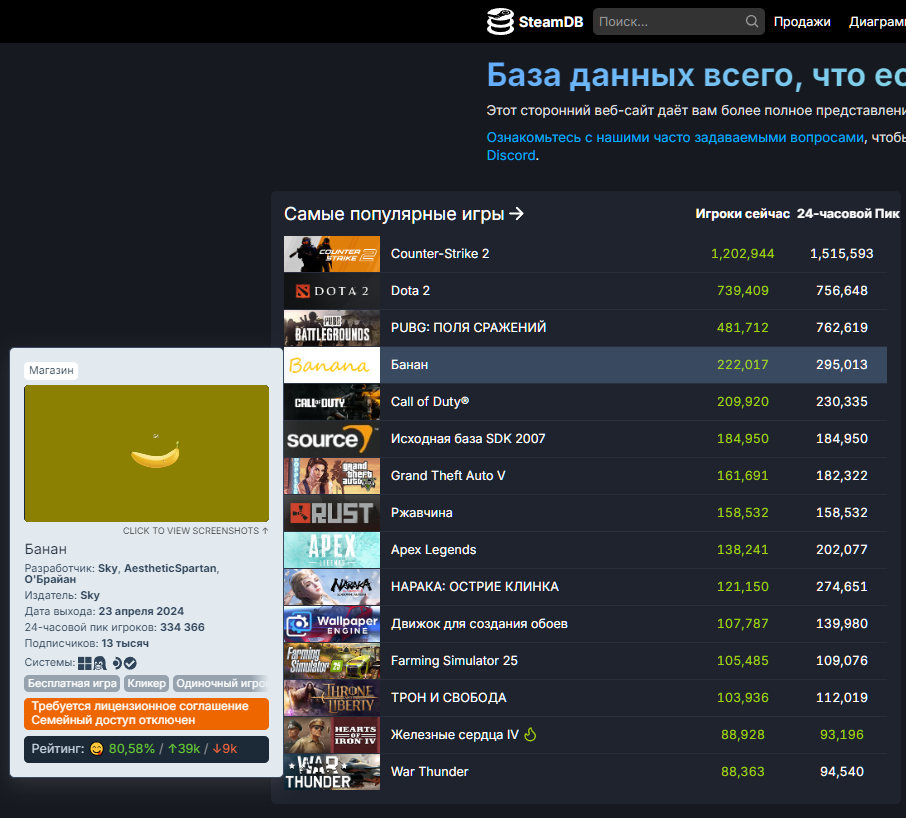The height and width of the screenshot is (818, 906).
Task: Open Самые популярные игры heading link
Action: click(x=404, y=214)
